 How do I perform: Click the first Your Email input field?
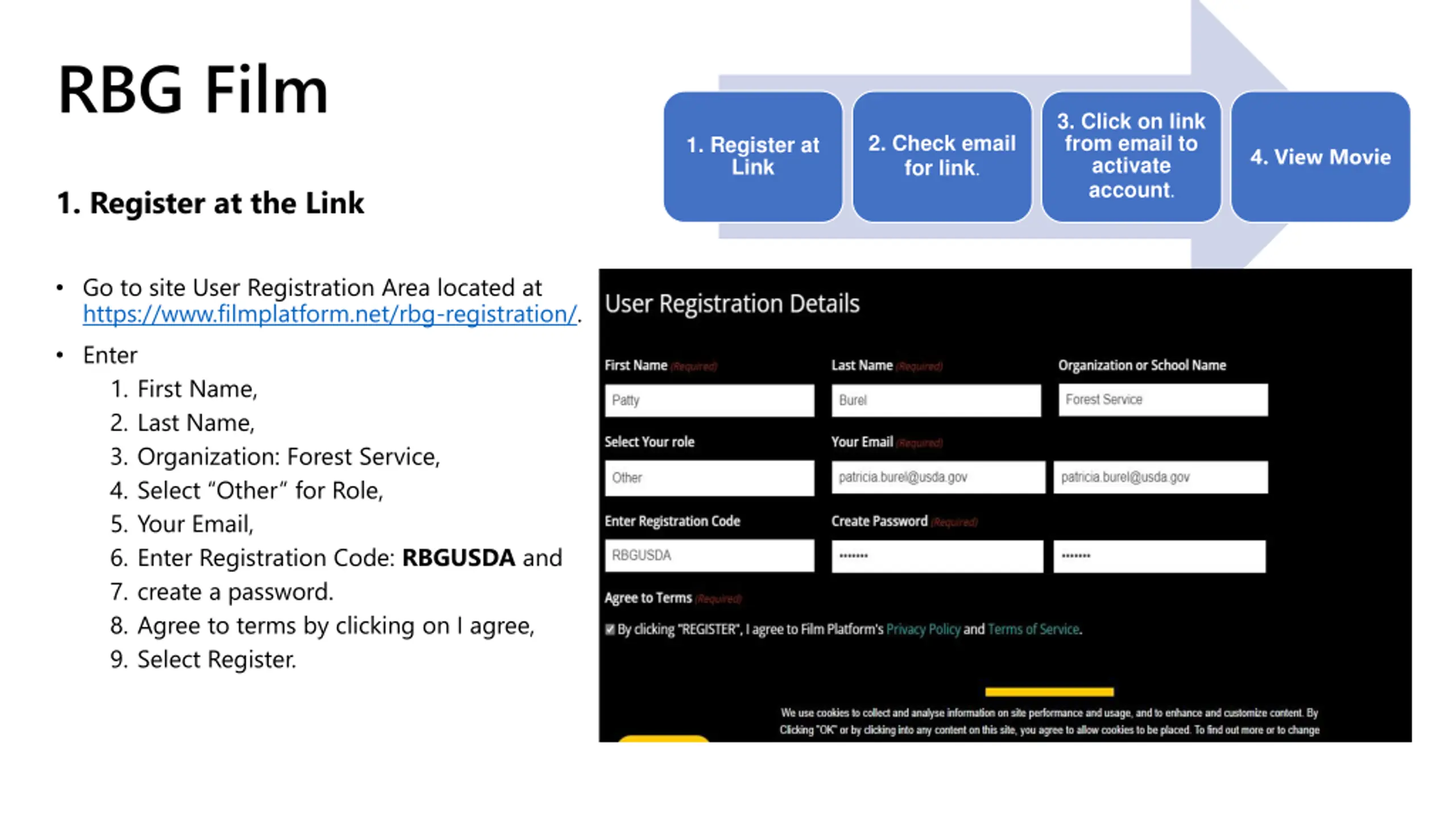point(938,477)
